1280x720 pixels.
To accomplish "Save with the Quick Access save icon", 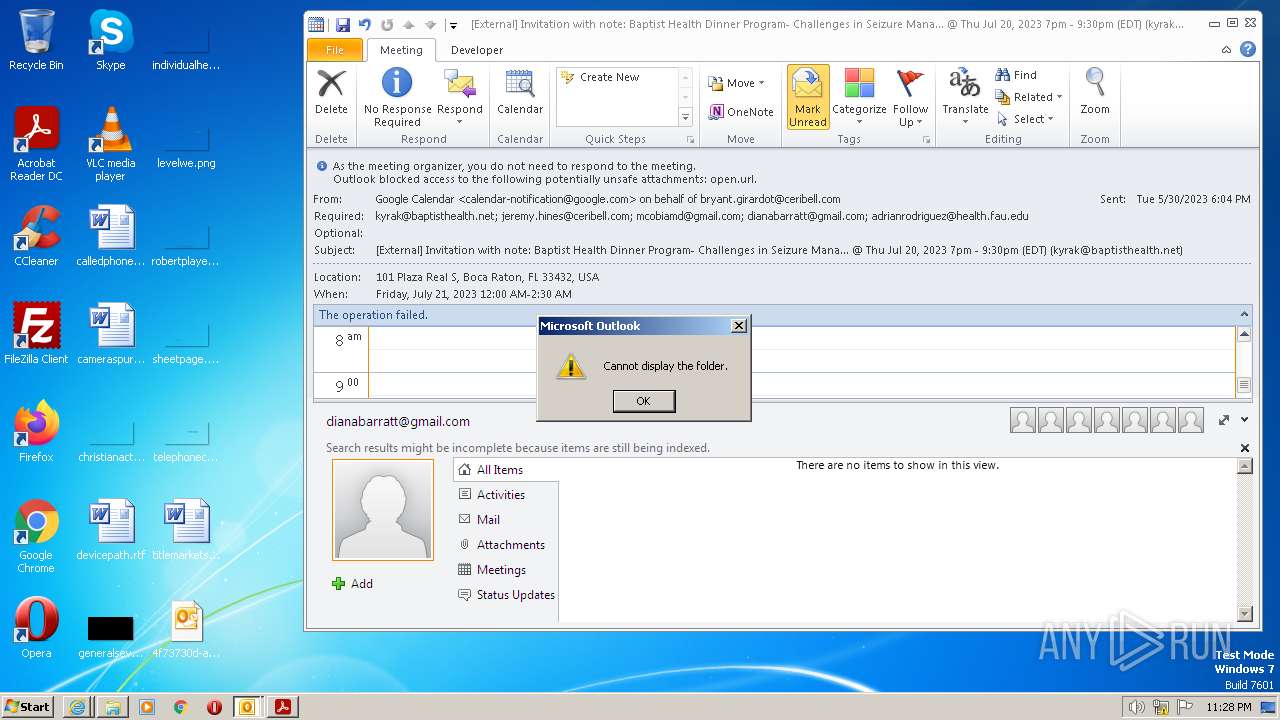I will point(343,25).
